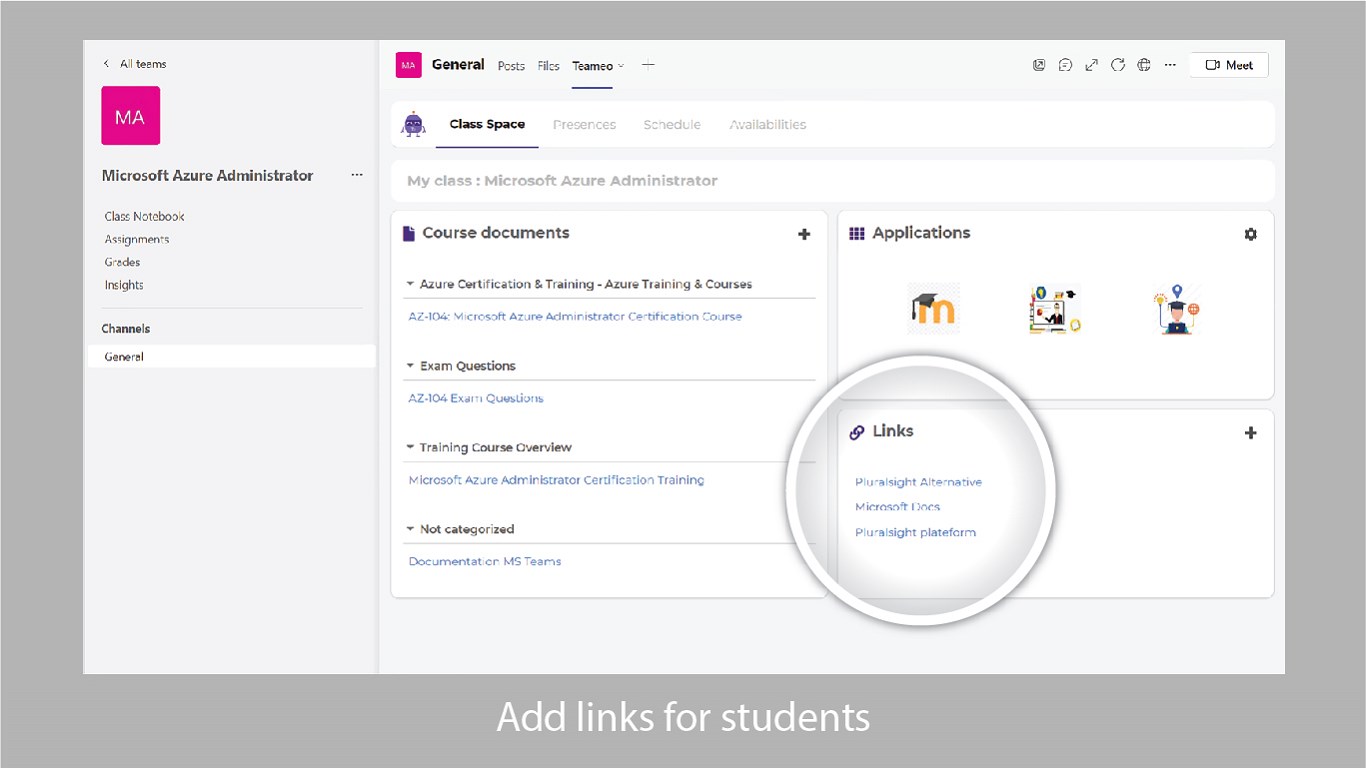Screen dimensions: 1366x768
Task: Open the Availabilities tab
Action: (767, 125)
